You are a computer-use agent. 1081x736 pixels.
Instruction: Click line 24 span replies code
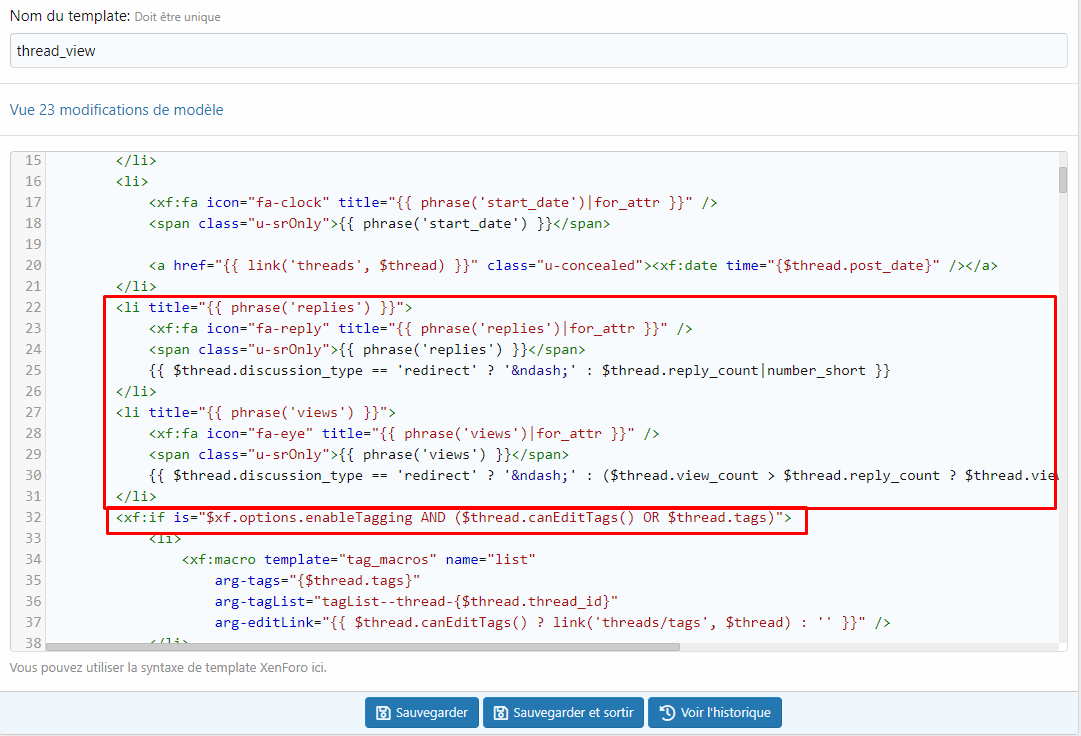pyautogui.click(x=367, y=349)
